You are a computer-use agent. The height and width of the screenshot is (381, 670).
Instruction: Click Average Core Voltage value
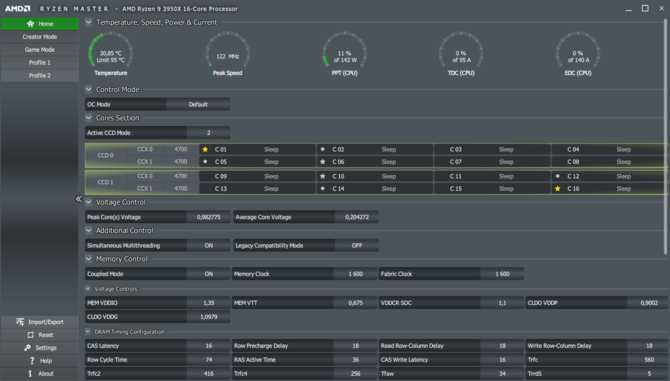(x=357, y=217)
